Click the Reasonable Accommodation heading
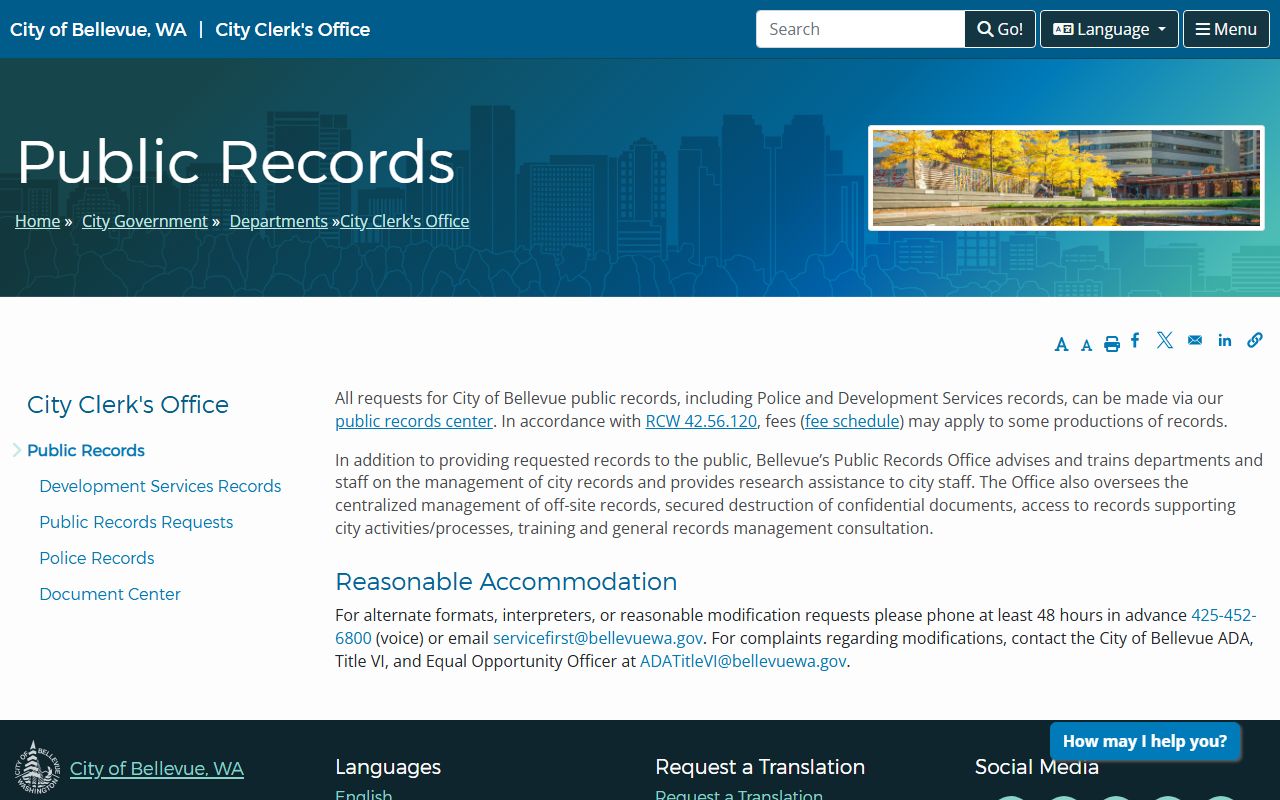Image resolution: width=1280 pixels, height=800 pixels. click(x=506, y=581)
